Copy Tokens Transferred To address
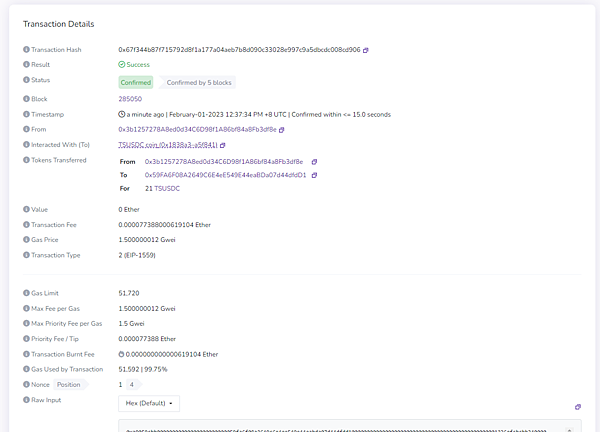This screenshot has width=600, height=432. (314, 175)
